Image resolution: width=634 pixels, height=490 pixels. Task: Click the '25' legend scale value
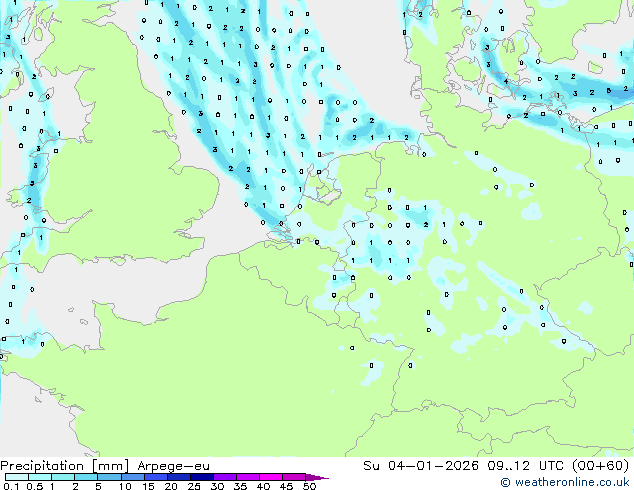pos(194,486)
